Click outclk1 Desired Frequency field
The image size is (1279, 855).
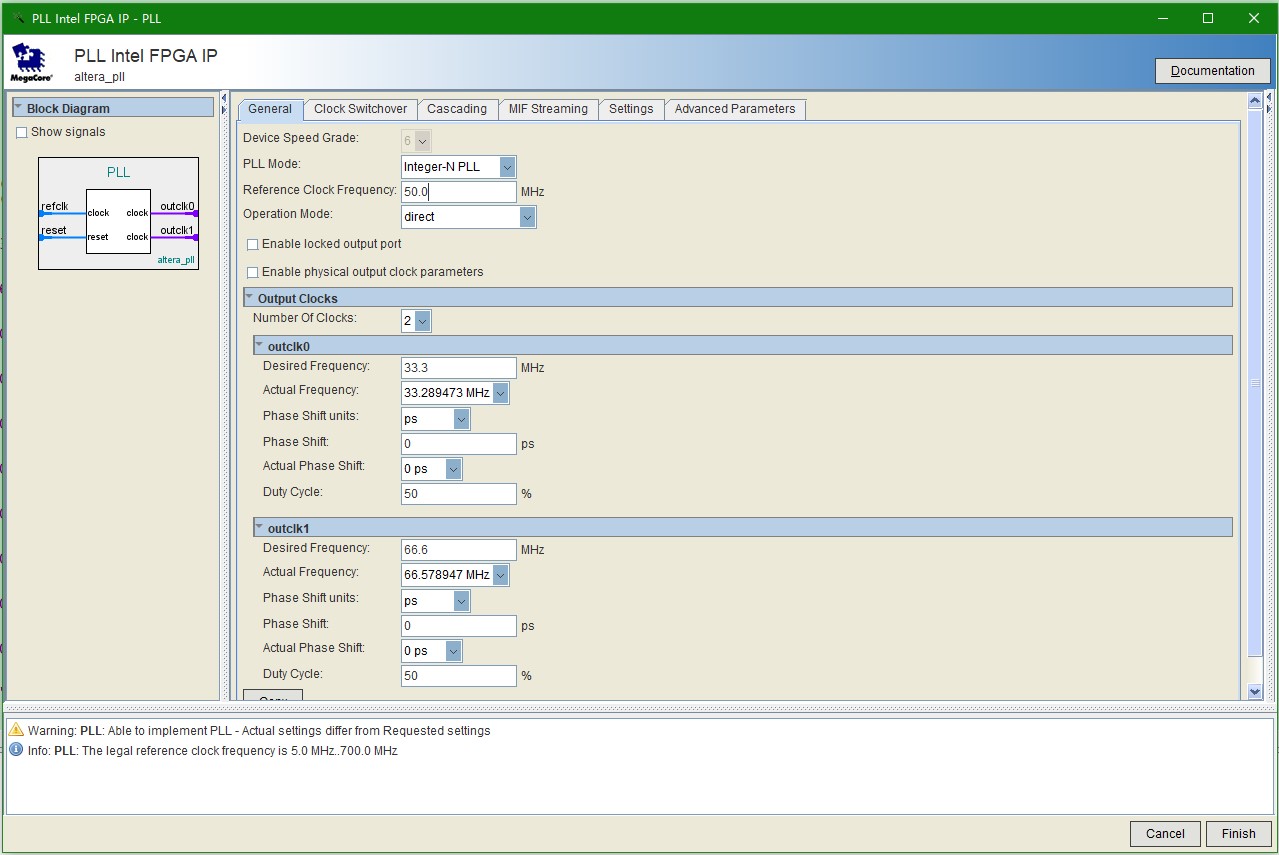point(459,550)
